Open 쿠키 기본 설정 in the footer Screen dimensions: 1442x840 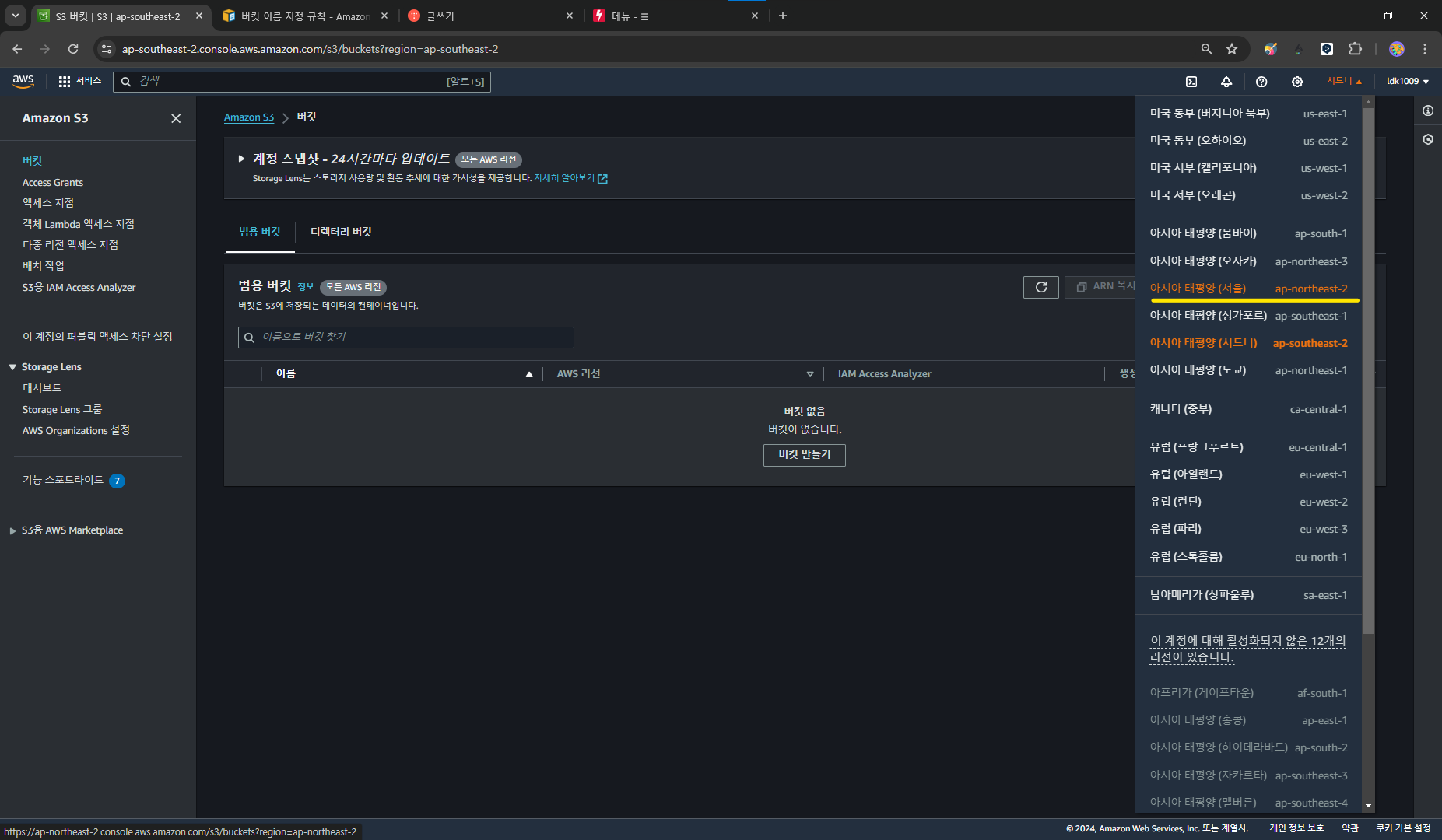tap(1403, 828)
